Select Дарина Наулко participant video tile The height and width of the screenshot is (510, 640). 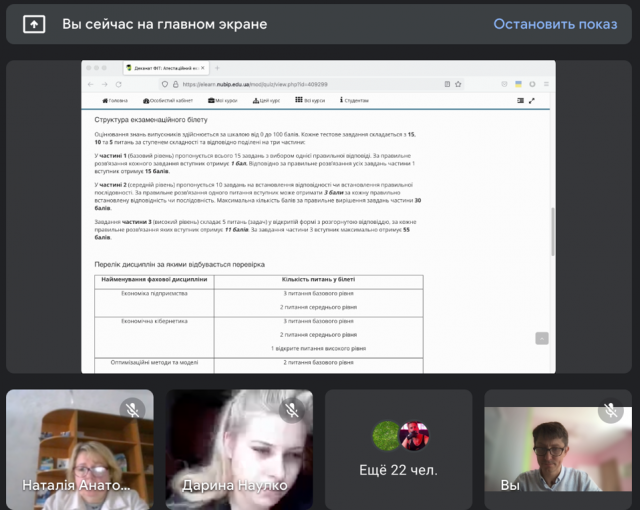239,450
